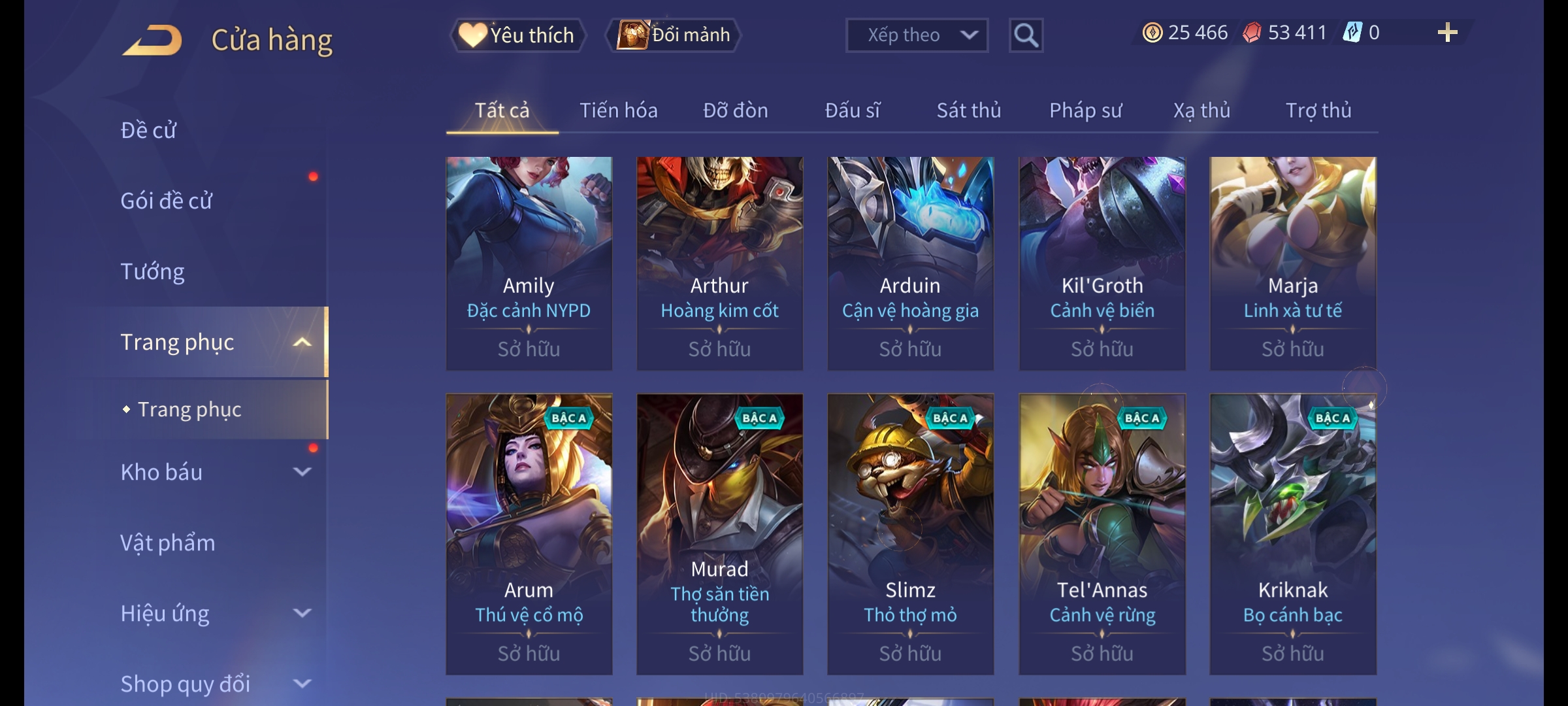Open Yêu thích favorites heart button
1568x706 pixels.
click(517, 35)
